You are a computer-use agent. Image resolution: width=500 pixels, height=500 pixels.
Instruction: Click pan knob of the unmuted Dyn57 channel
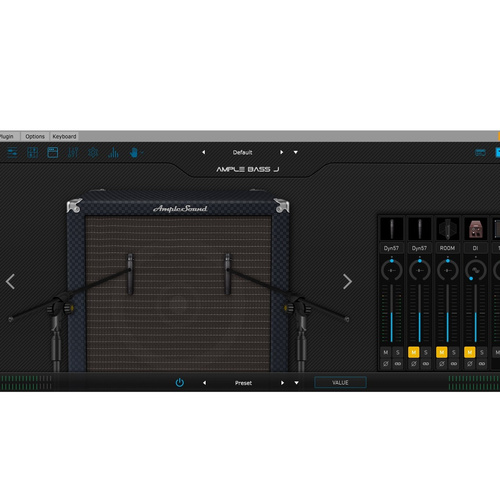point(392,270)
